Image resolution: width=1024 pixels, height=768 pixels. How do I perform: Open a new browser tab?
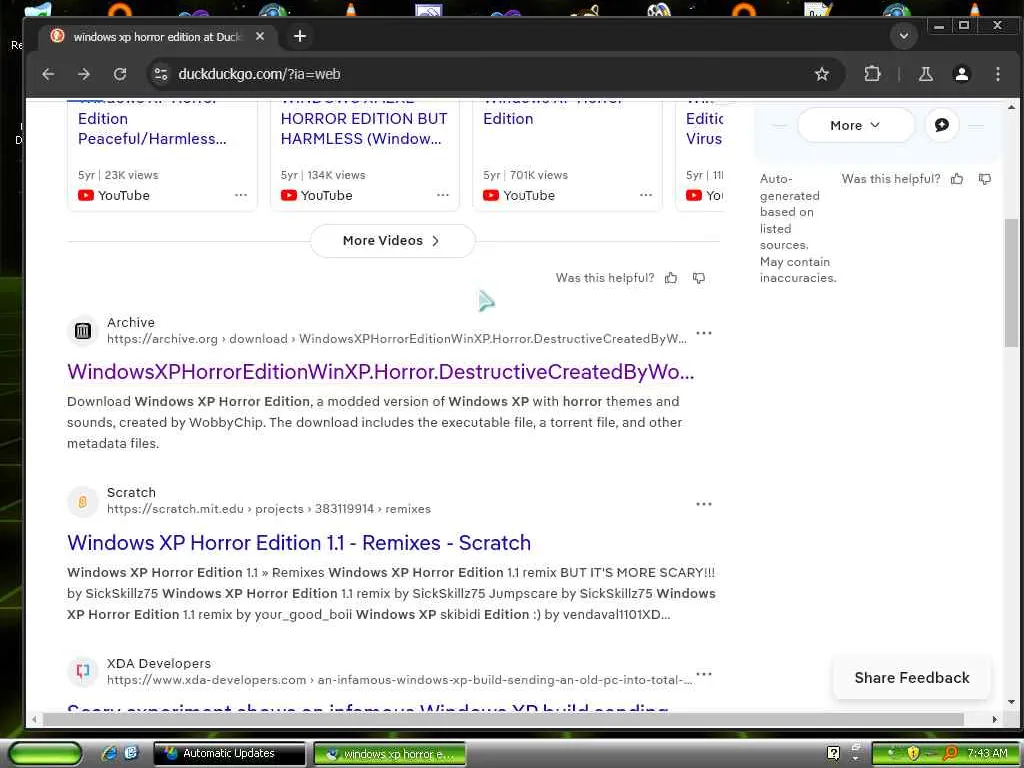300,36
